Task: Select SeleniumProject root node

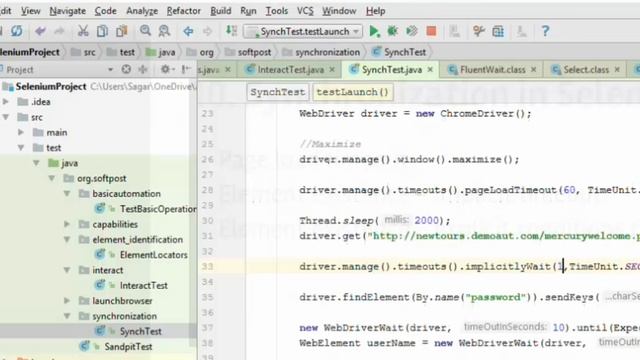Action: click(51, 87)
